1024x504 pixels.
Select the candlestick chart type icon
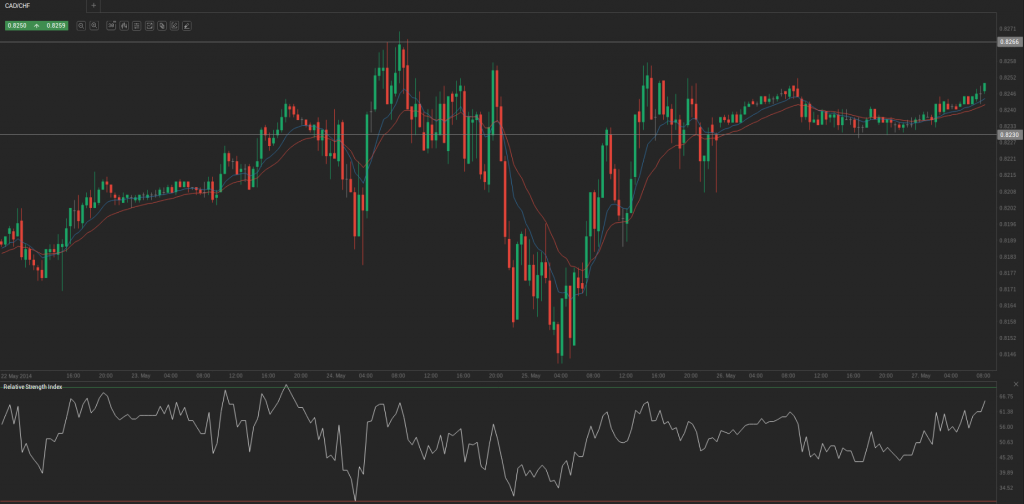pyautogui.click(x=124, y=25)
